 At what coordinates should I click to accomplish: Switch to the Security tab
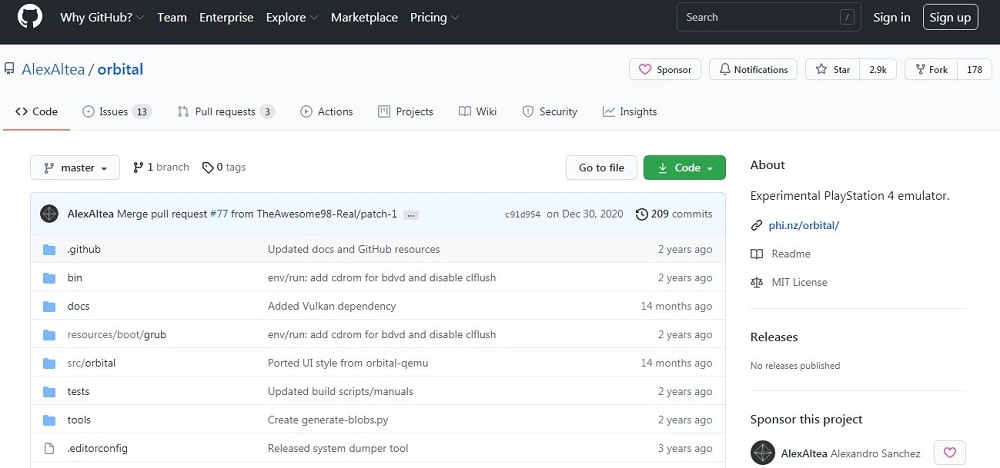tap(550, 112)
